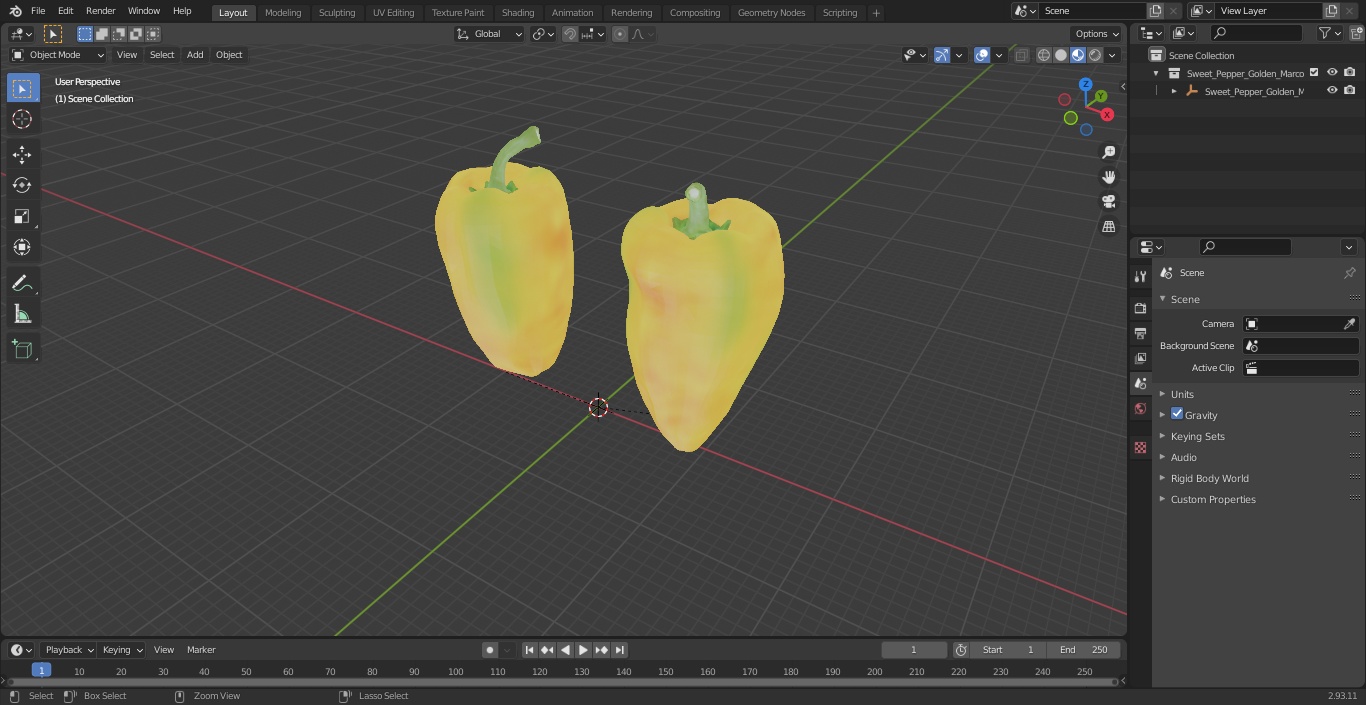1366x705 pixels.
Task: Click the X axis on navigation gizmo
Action: (x=1107, y=115)
